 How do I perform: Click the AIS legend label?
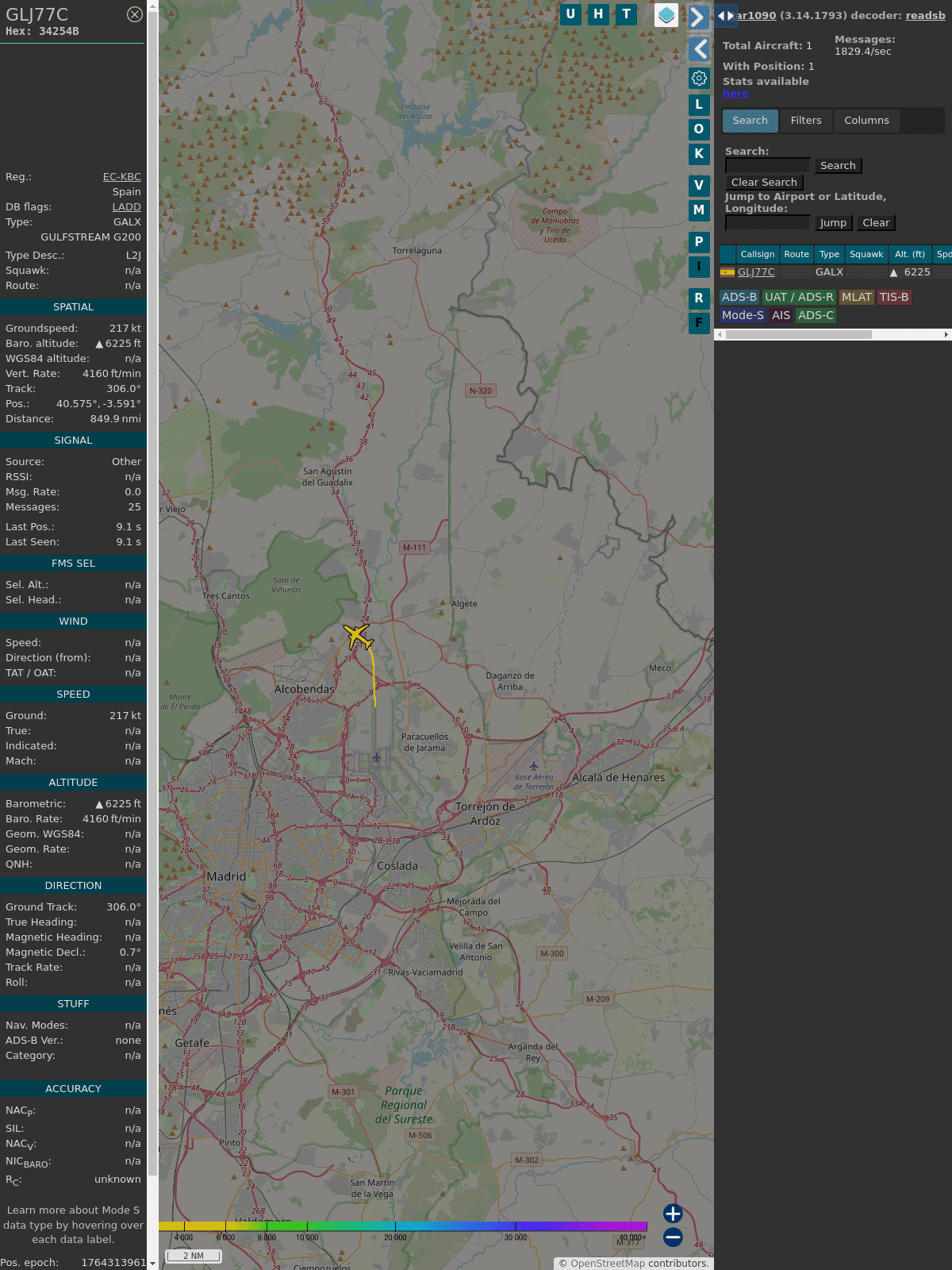pyautogui.click(x=781, y=316)
